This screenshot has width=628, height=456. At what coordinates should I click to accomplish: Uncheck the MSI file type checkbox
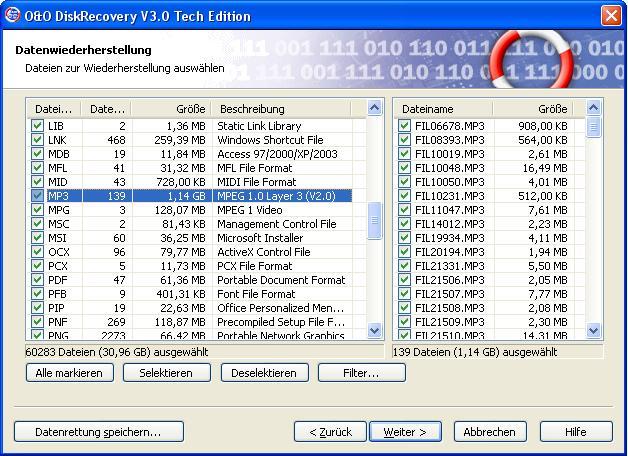coord(37,238)
